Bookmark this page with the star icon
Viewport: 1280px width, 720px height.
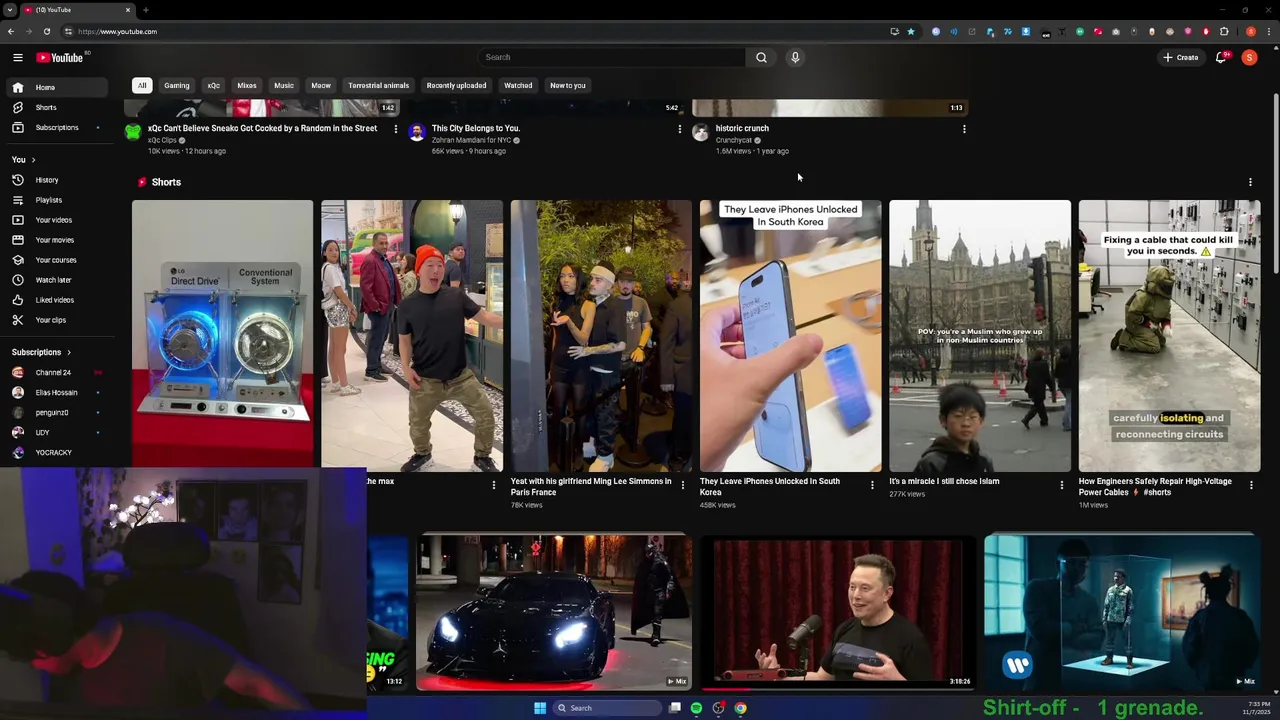point(910,31)
